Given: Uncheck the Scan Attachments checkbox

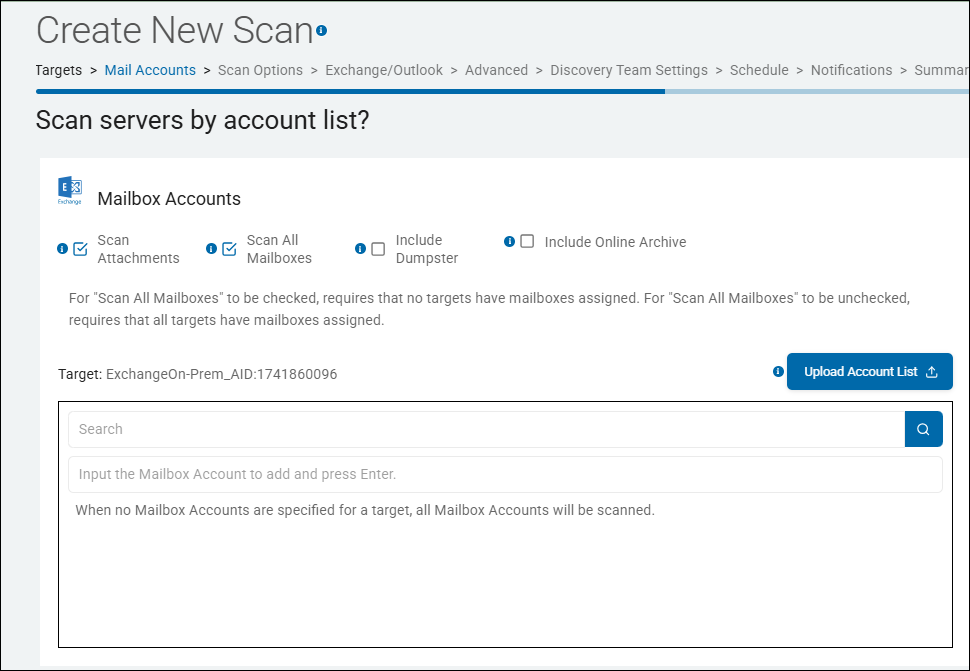Looking at the screenshot, I should tap(80, 249).
